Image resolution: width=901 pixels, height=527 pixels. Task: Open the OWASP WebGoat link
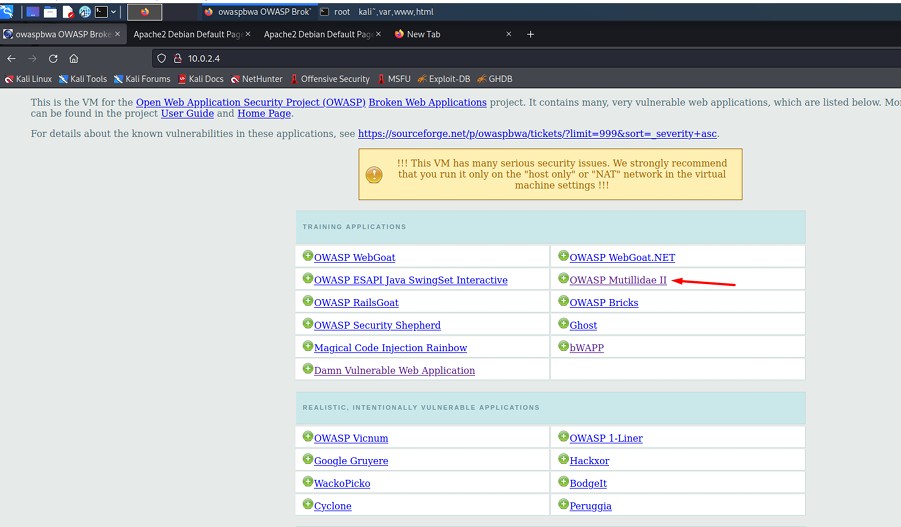coord(355,257)
